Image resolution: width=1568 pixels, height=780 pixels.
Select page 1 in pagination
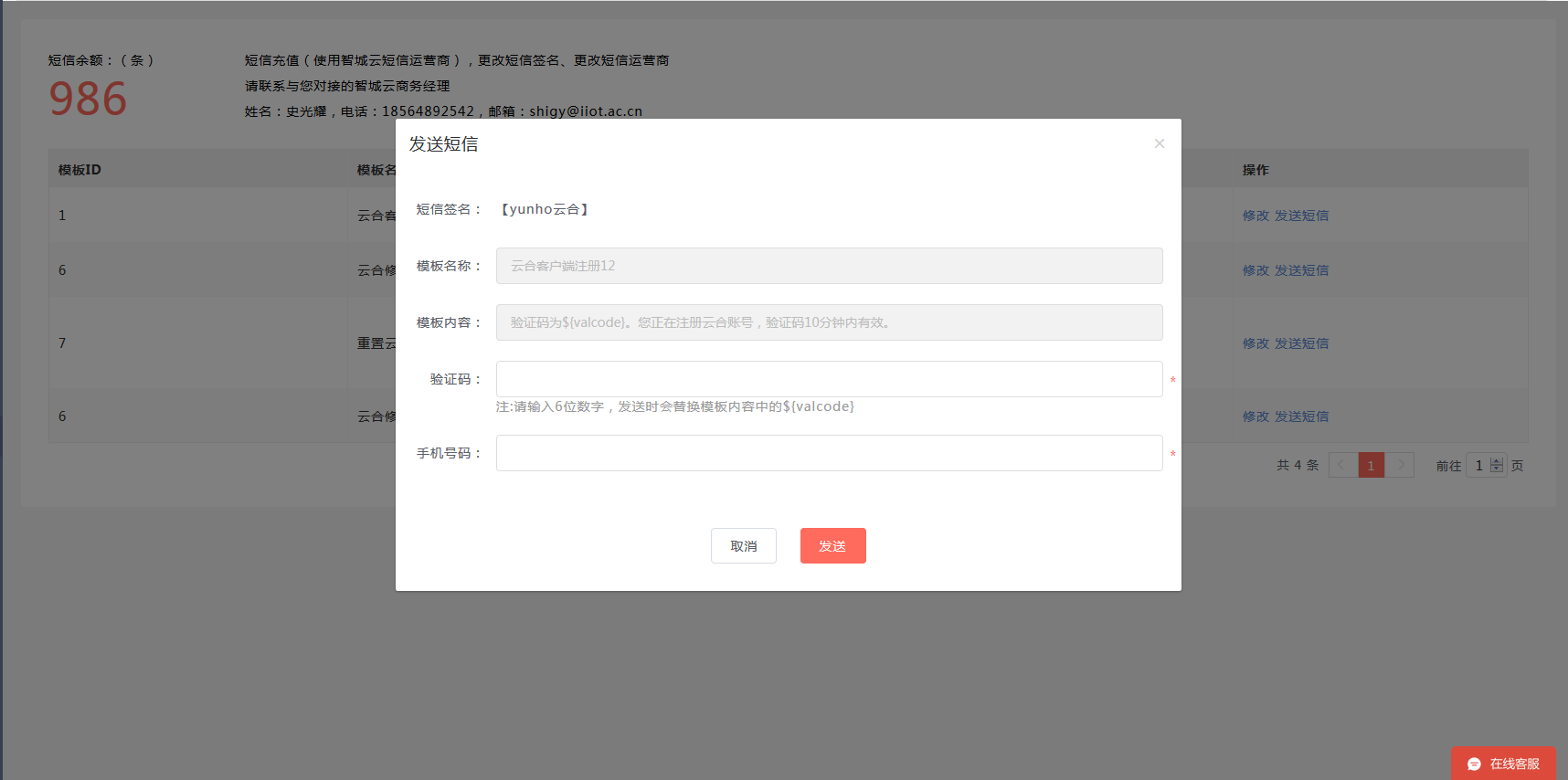(x=1371, y=465)
